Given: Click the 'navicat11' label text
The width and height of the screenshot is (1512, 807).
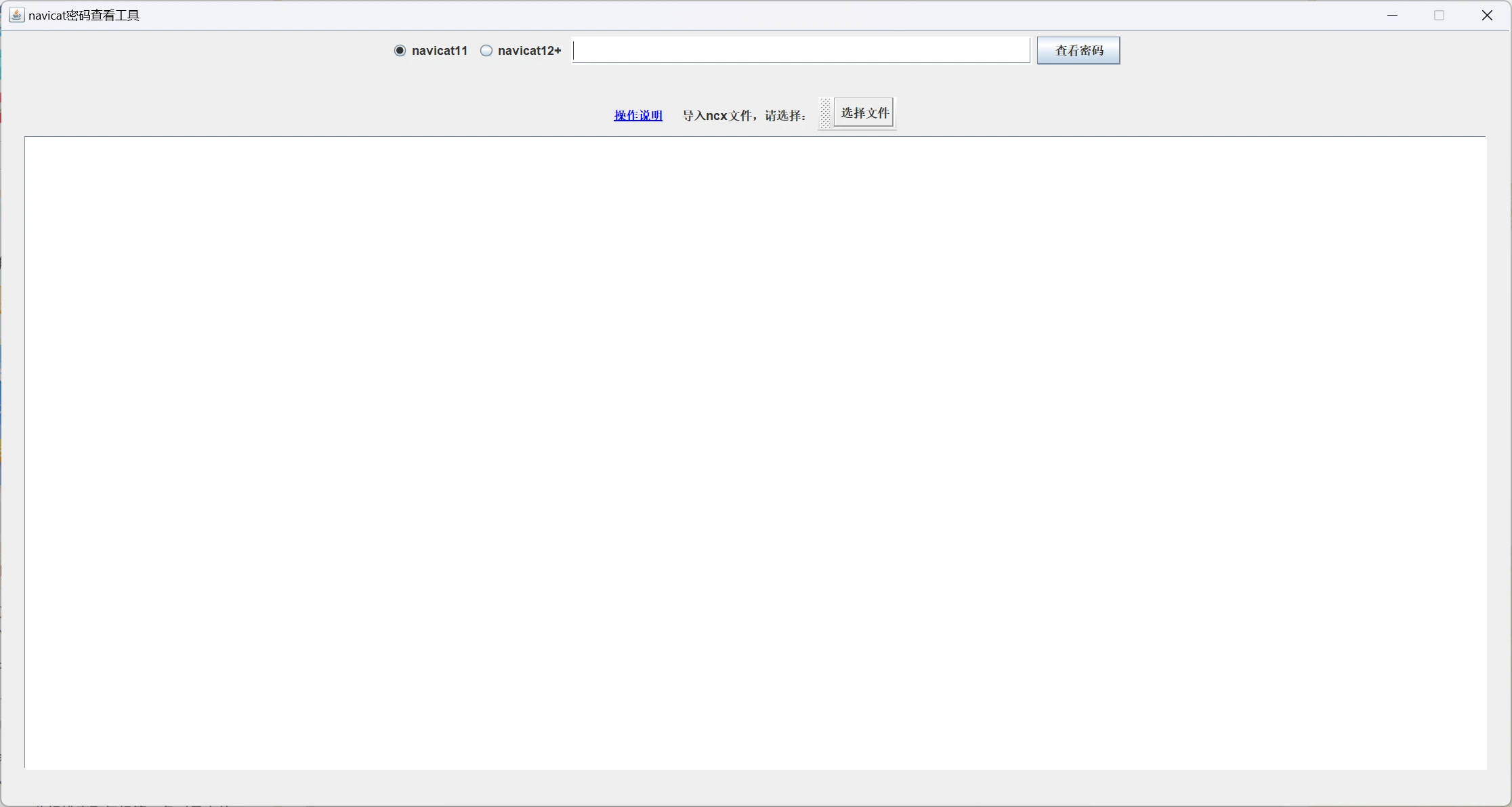Looking at the screenshot, I should 439,51.
